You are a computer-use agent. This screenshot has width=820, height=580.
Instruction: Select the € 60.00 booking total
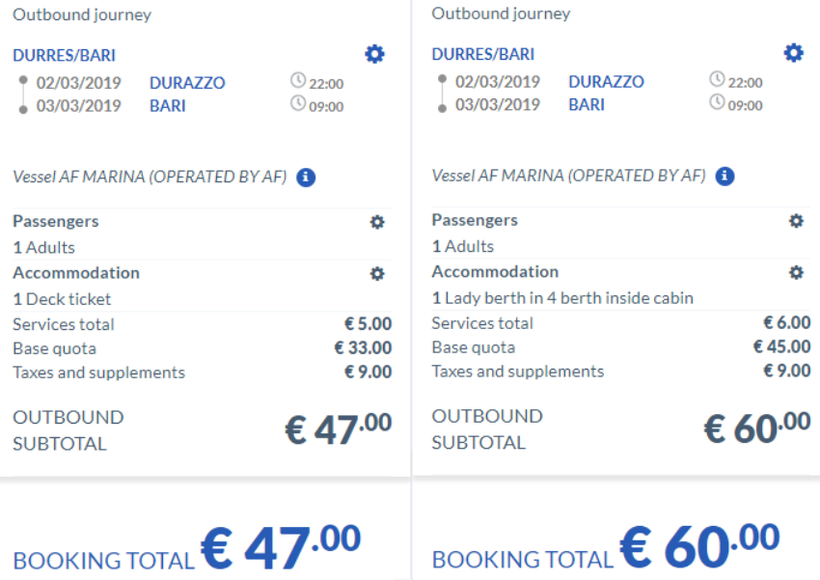[699, 545]
